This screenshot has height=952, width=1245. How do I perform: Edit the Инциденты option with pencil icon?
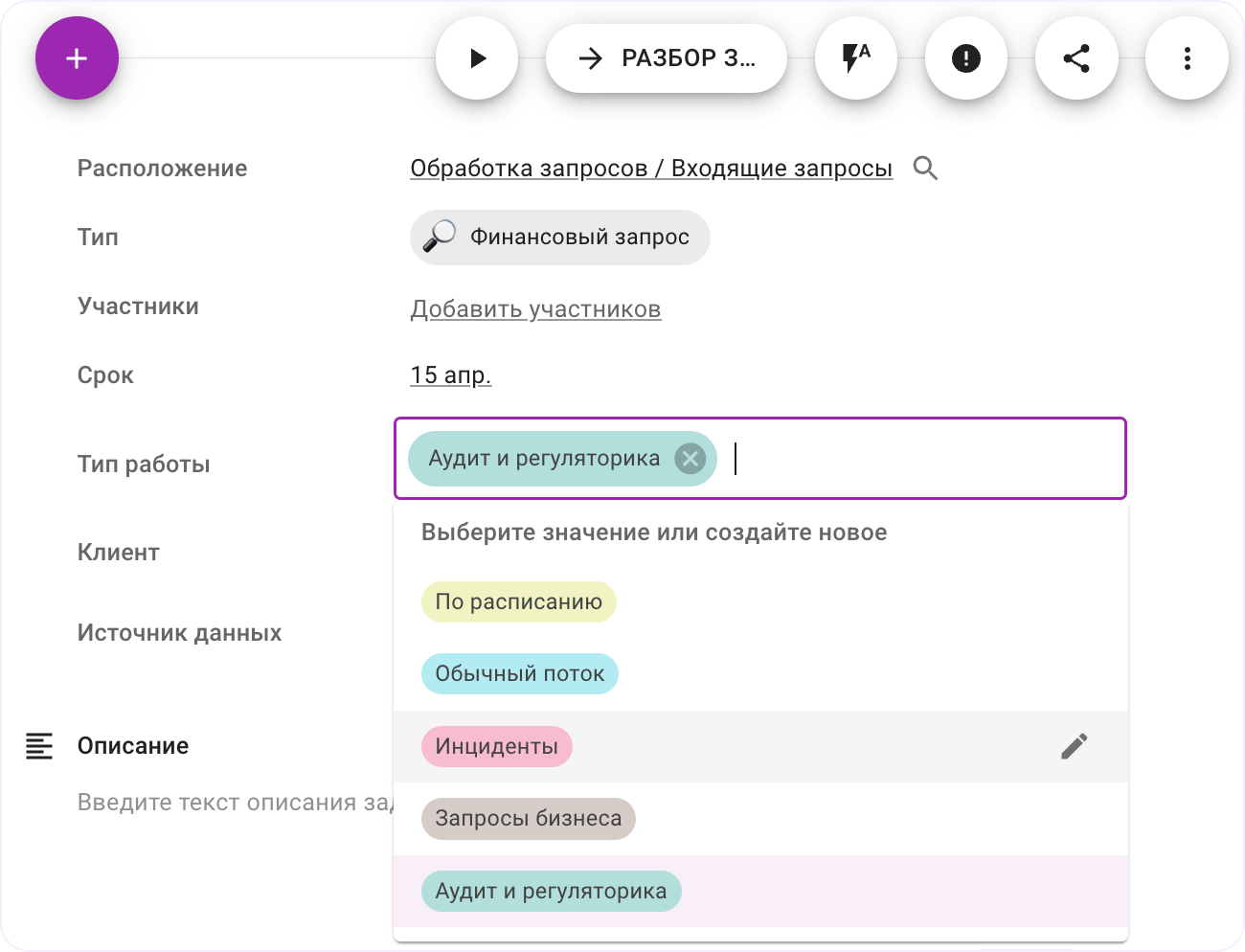click(1074, 746)
